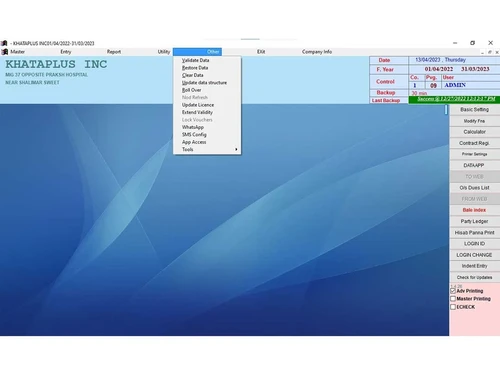Click the application icon in the title bar

tap(4, 43)
